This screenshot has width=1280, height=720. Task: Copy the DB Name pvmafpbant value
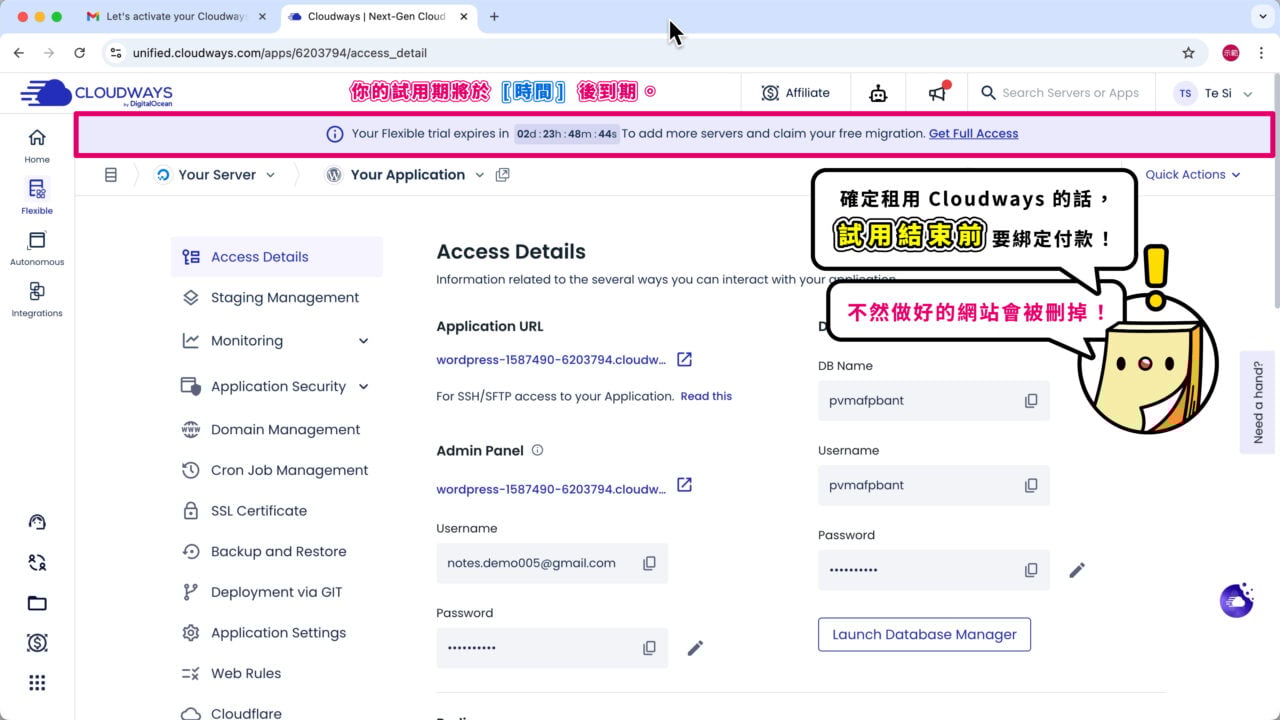(1031, 400)
